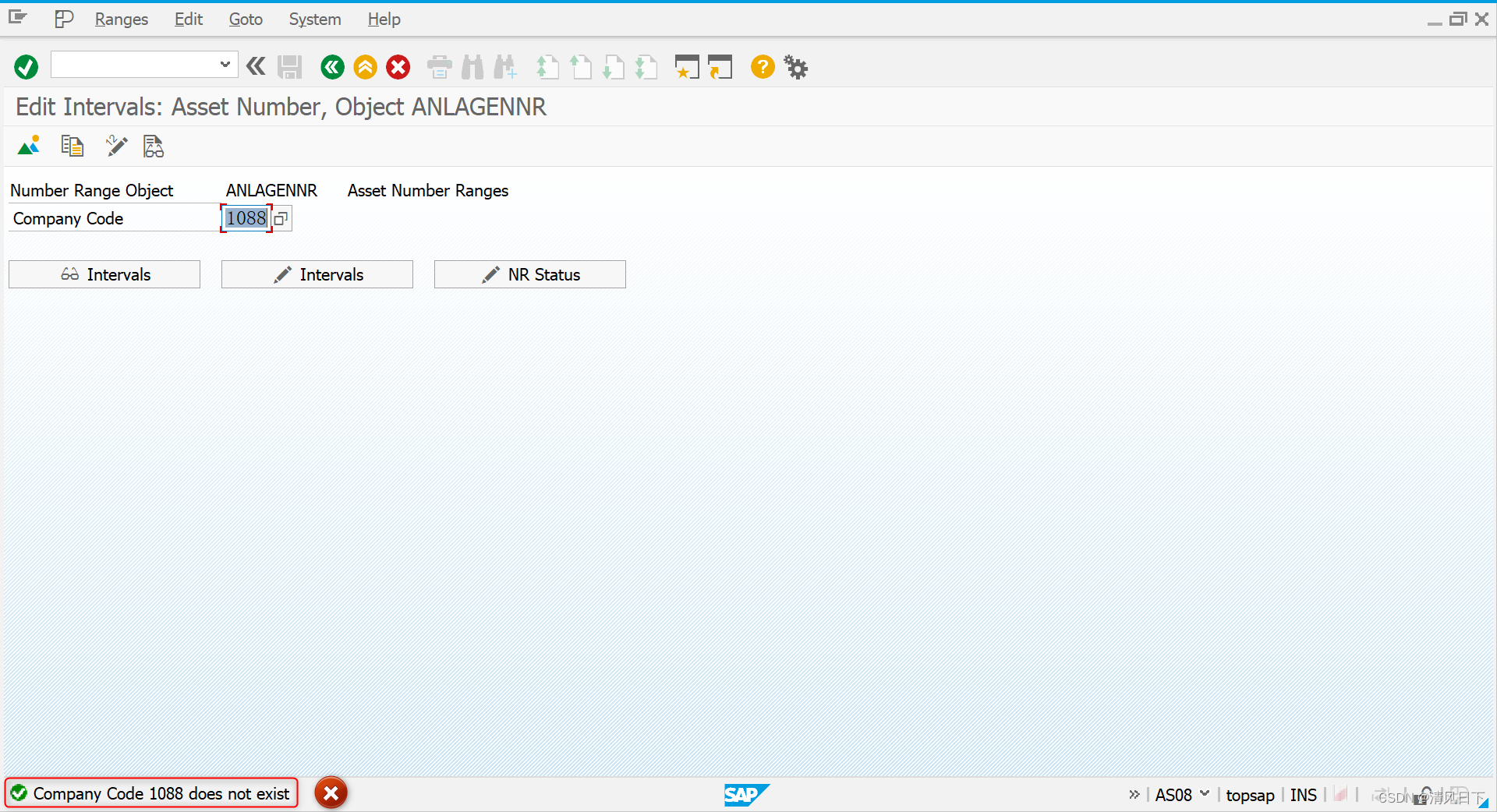Viewport: 1497px width, 812px height.
Task: Expand the AS08 system dropdown in status bar
Action: [x=1205, y=794]
